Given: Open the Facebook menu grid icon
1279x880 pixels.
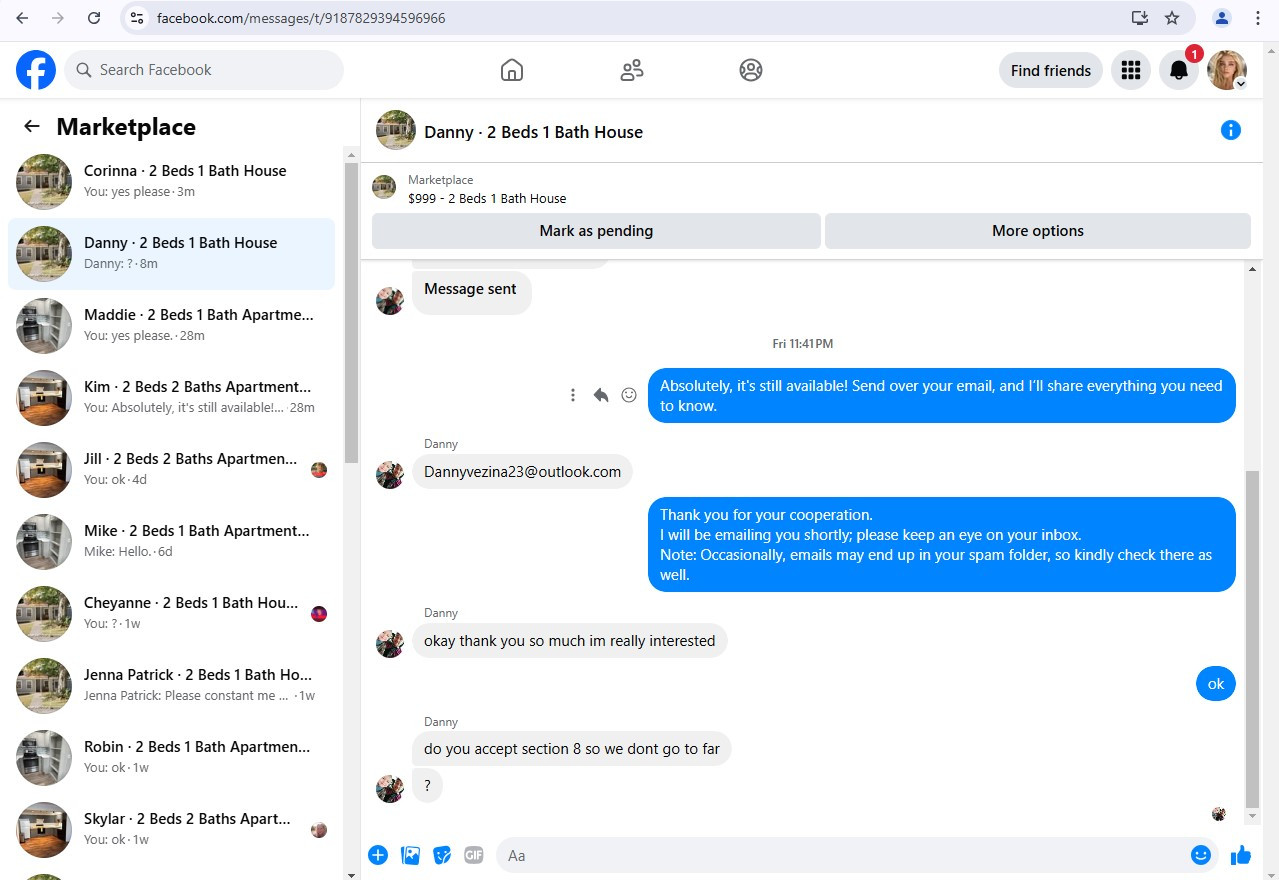Looking at the screenshot, I should 1131,70.
